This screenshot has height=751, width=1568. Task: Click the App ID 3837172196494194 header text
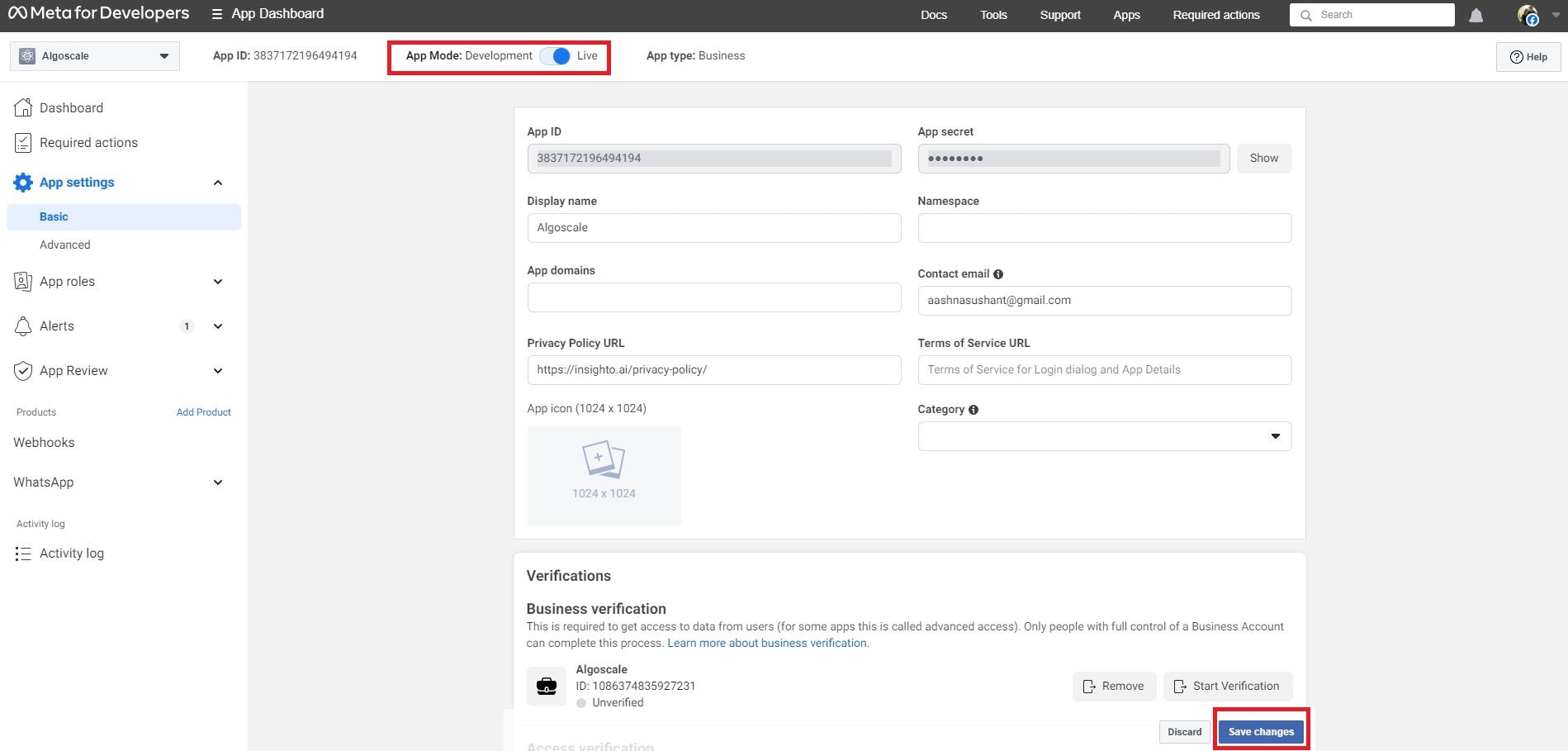(285, 55)
